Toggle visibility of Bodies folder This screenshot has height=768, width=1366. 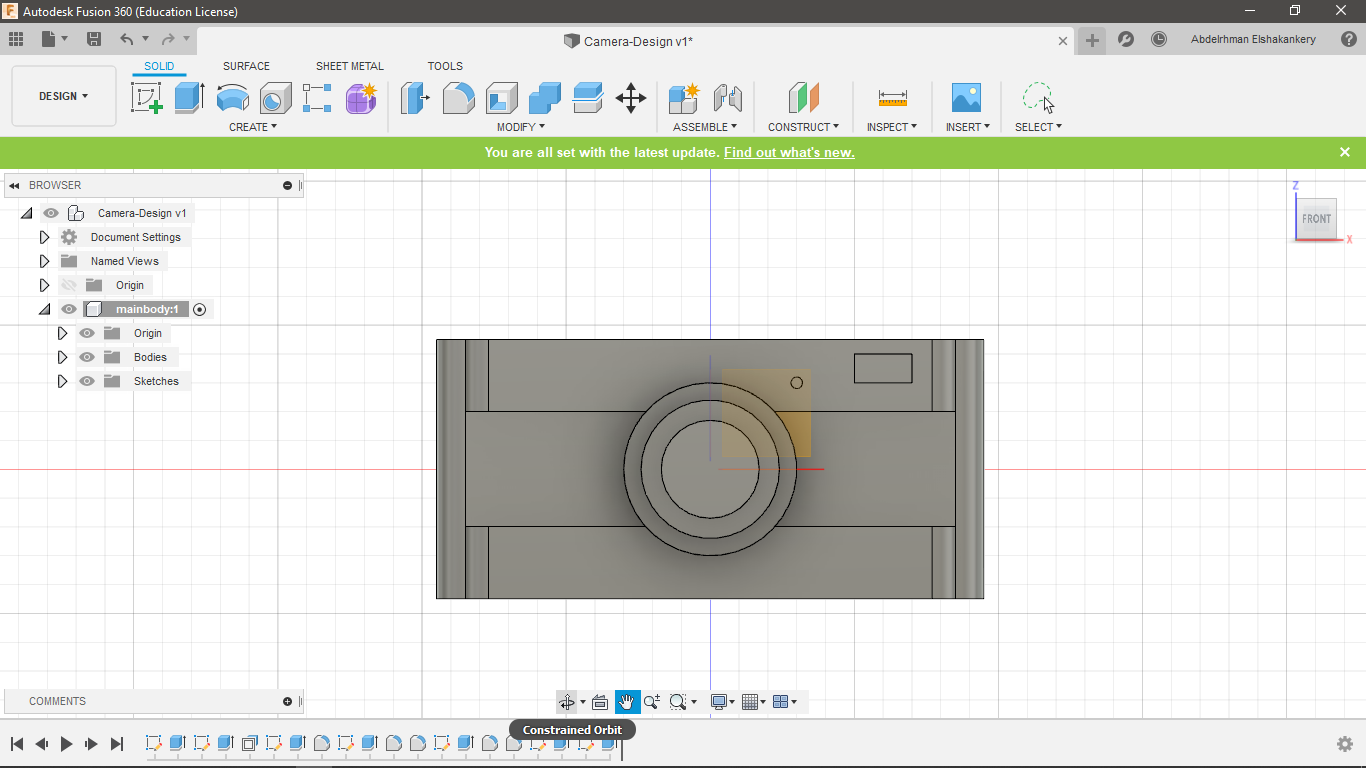pyautogui.click(x=87, y=357)
